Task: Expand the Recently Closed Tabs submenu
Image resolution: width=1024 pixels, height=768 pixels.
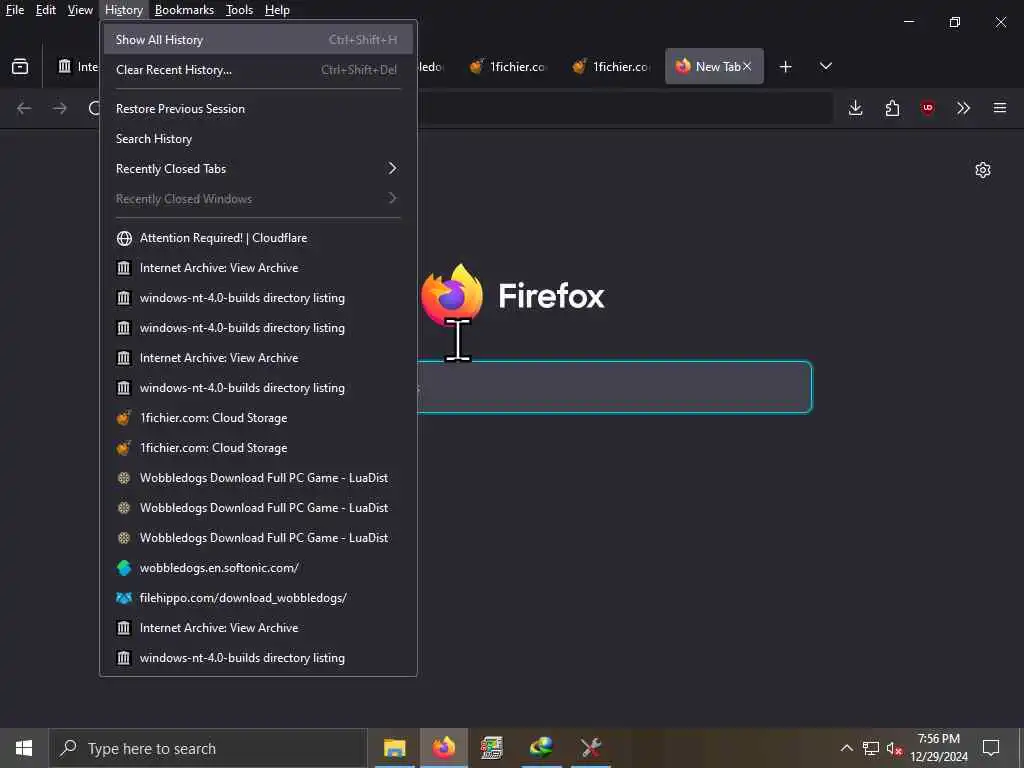Action: point(258,168)
